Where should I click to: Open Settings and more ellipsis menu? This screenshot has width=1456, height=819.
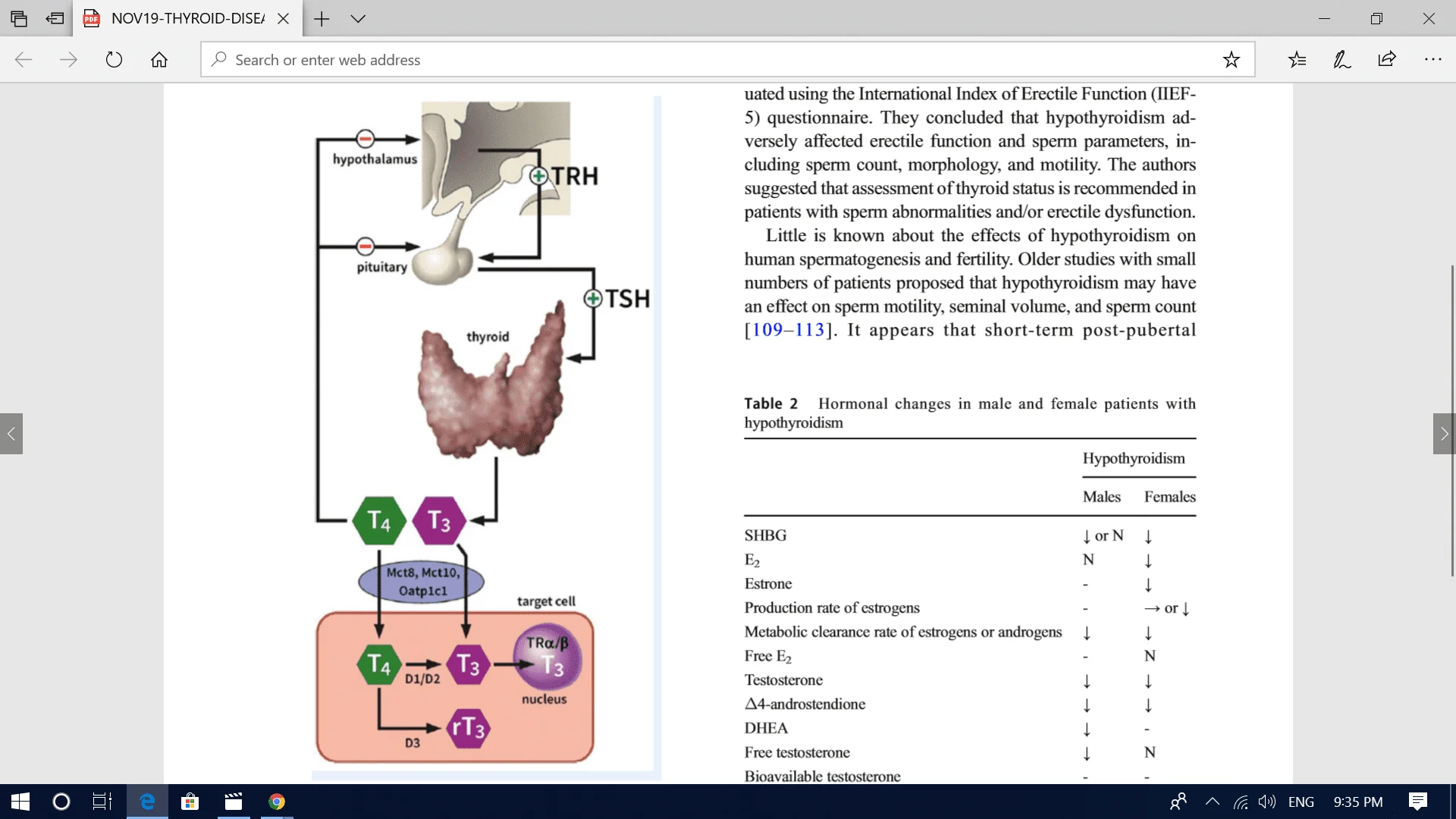tap(1432, 59)
